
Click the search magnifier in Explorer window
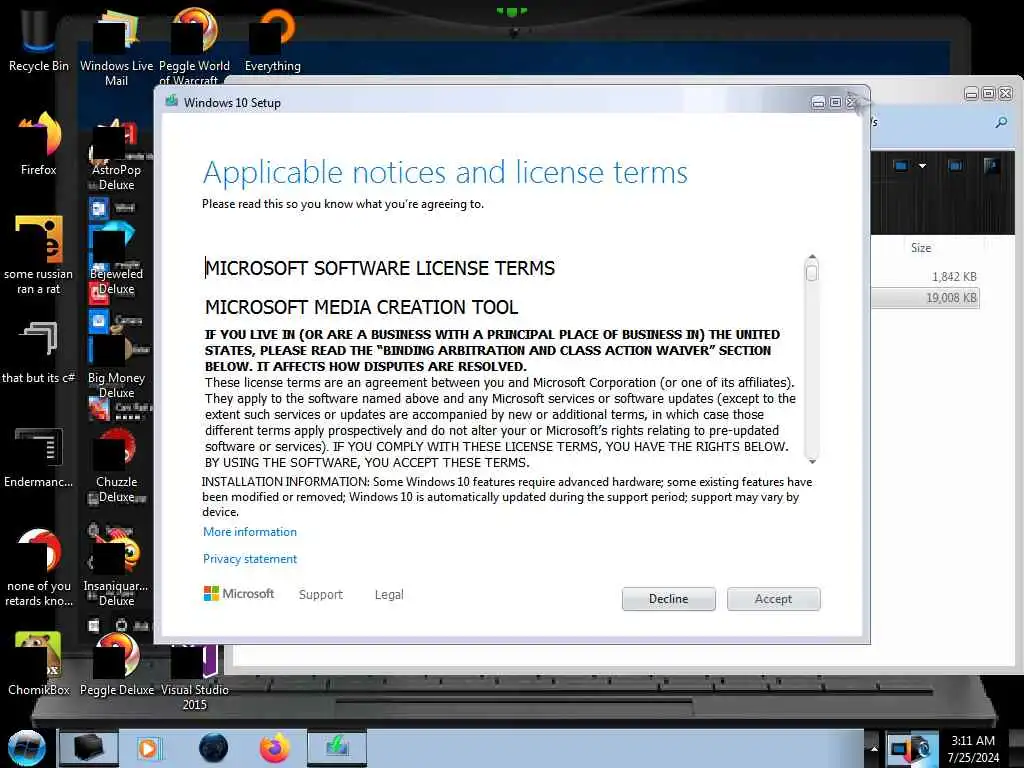[1001, 122]
